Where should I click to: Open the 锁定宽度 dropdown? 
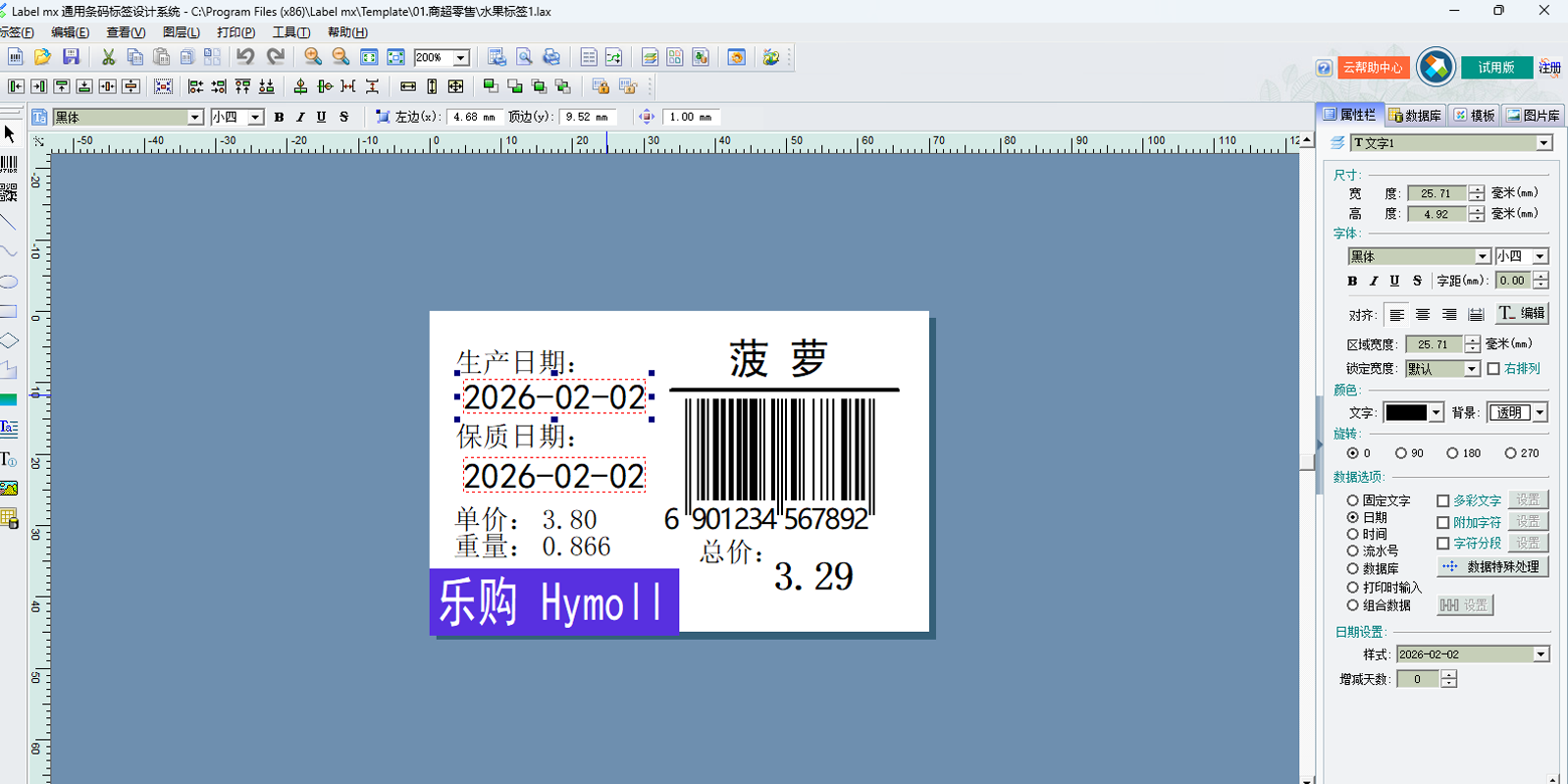tap(1471, 369)
